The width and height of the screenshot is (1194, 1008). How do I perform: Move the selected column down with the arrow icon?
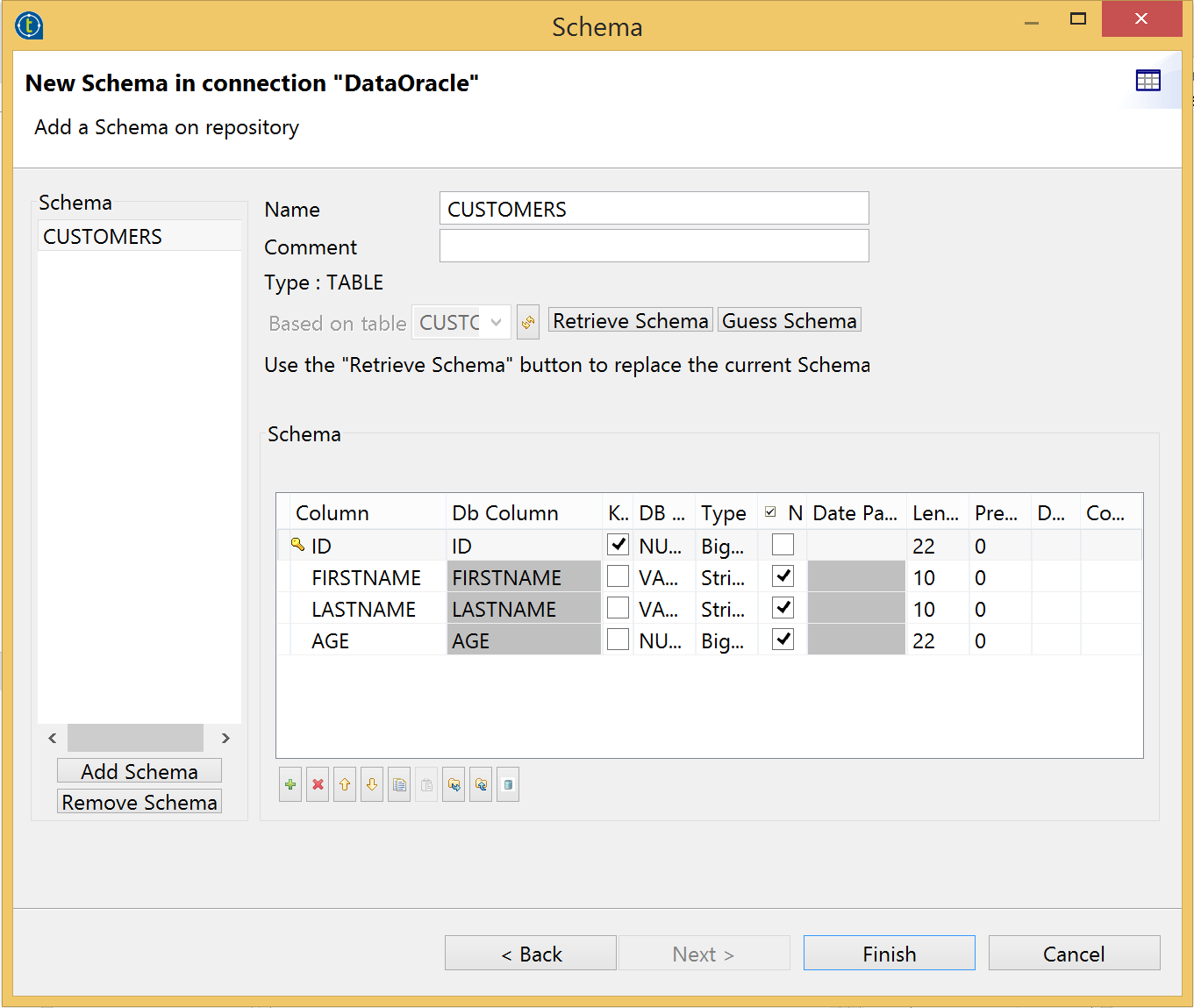pos(371,783)
